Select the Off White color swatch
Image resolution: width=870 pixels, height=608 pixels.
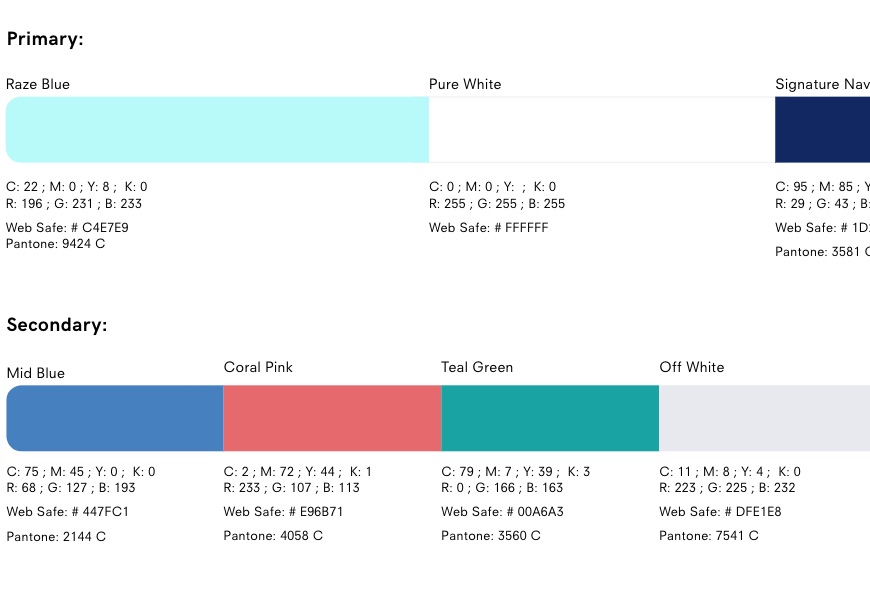pos(764,418)
